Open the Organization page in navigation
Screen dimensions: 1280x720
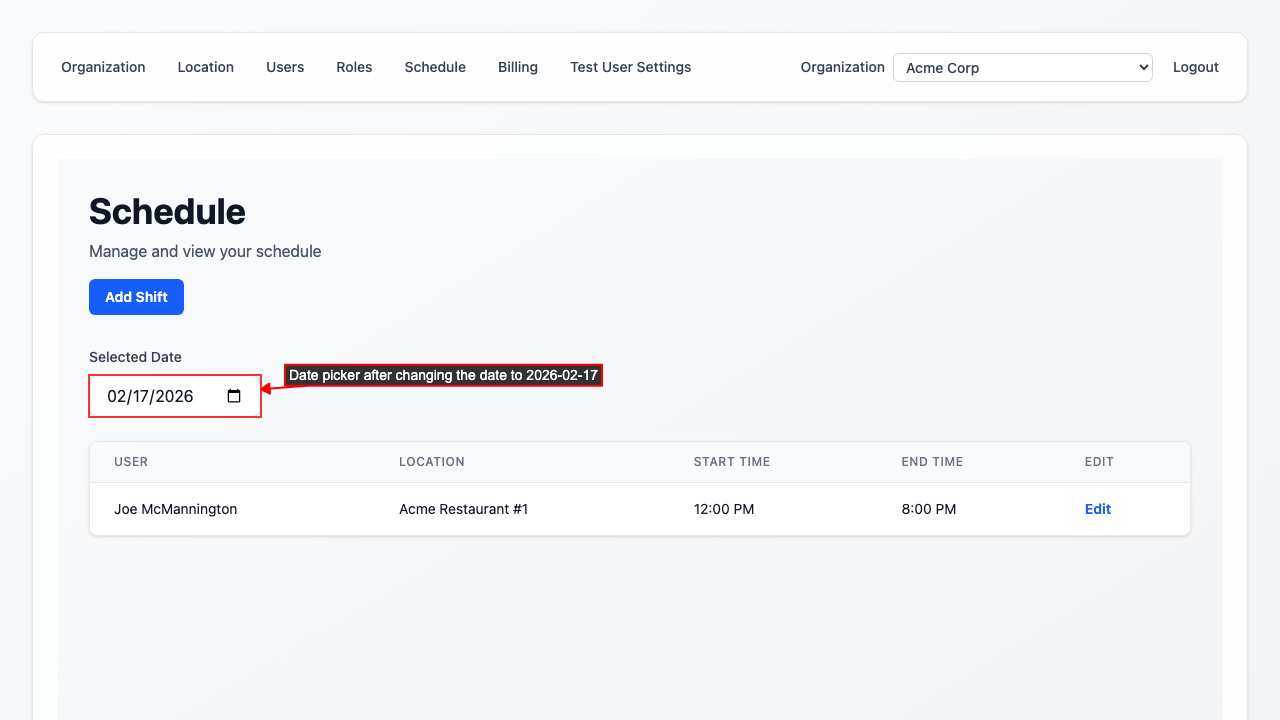coord(103,67)
